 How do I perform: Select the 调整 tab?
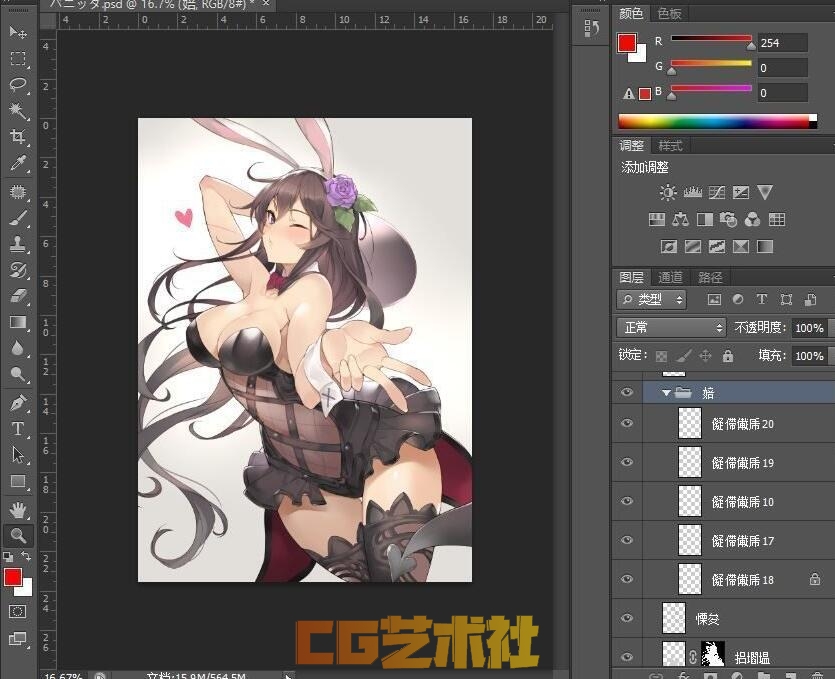632,145
